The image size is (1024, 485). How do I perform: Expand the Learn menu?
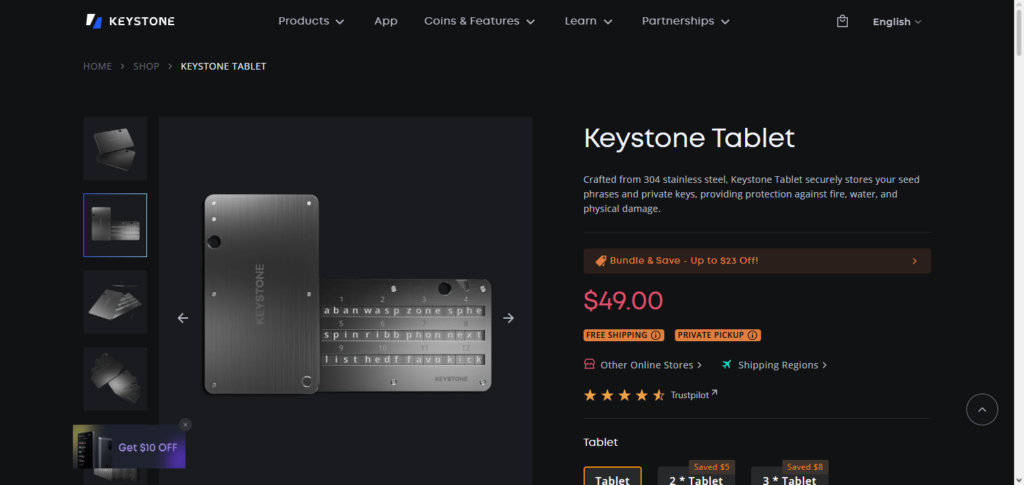pyautogui.click(x=588, y=21)
